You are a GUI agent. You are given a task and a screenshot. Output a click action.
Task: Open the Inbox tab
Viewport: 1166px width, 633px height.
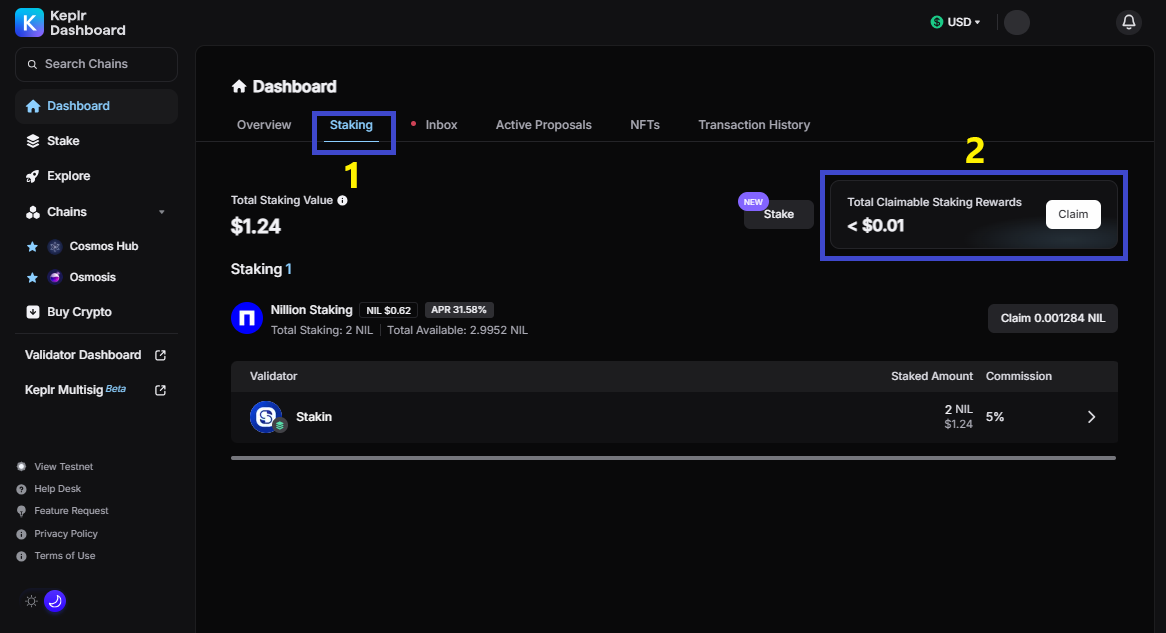441,125
